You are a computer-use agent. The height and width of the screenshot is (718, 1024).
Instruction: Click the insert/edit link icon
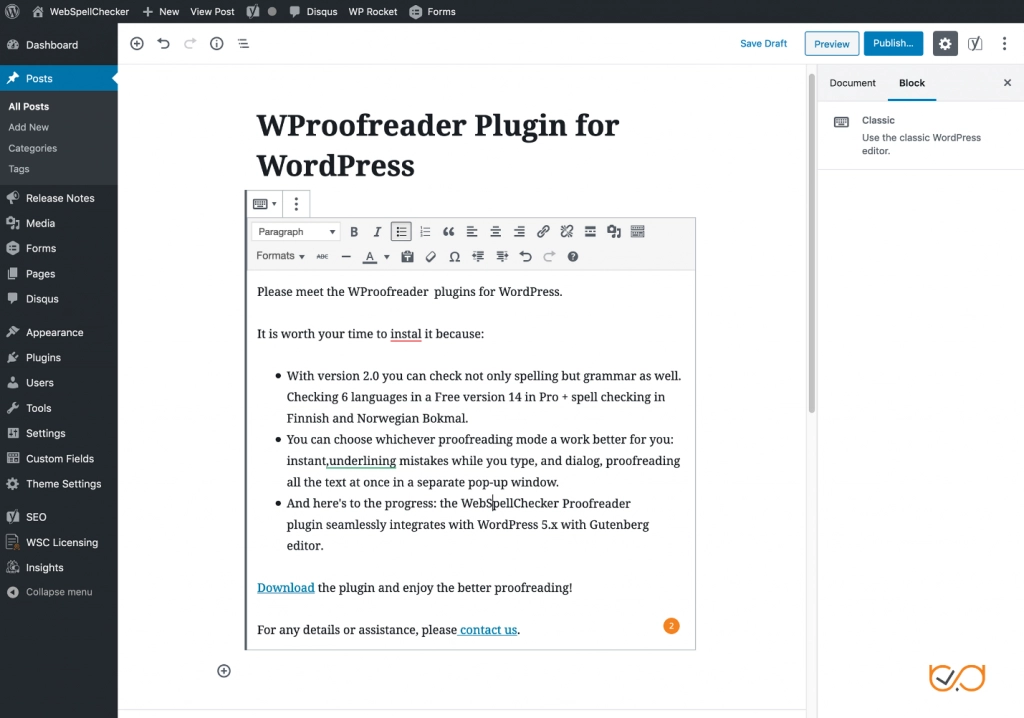(543, 231)
